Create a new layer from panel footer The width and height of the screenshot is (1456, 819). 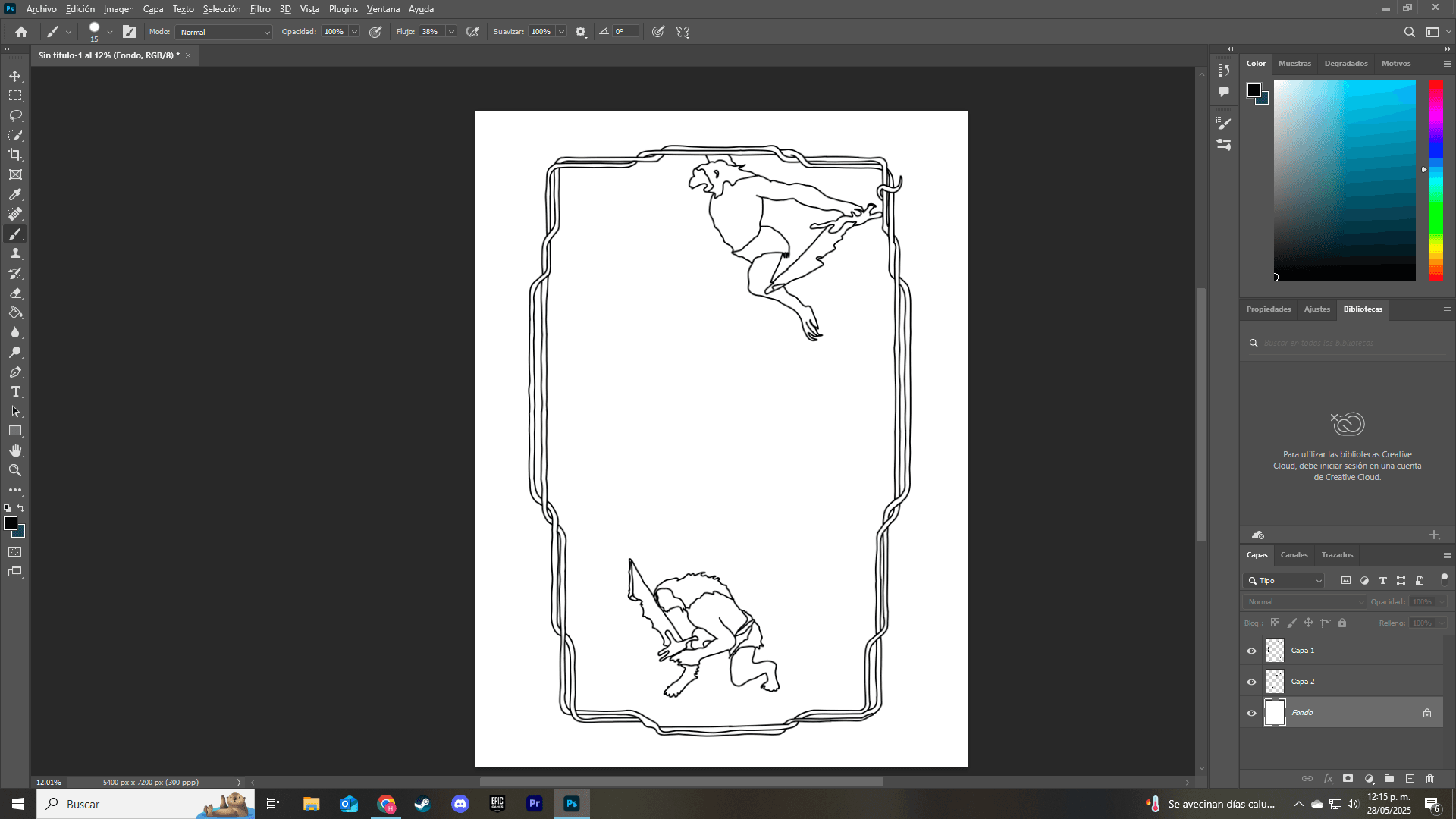(1410, 779)
